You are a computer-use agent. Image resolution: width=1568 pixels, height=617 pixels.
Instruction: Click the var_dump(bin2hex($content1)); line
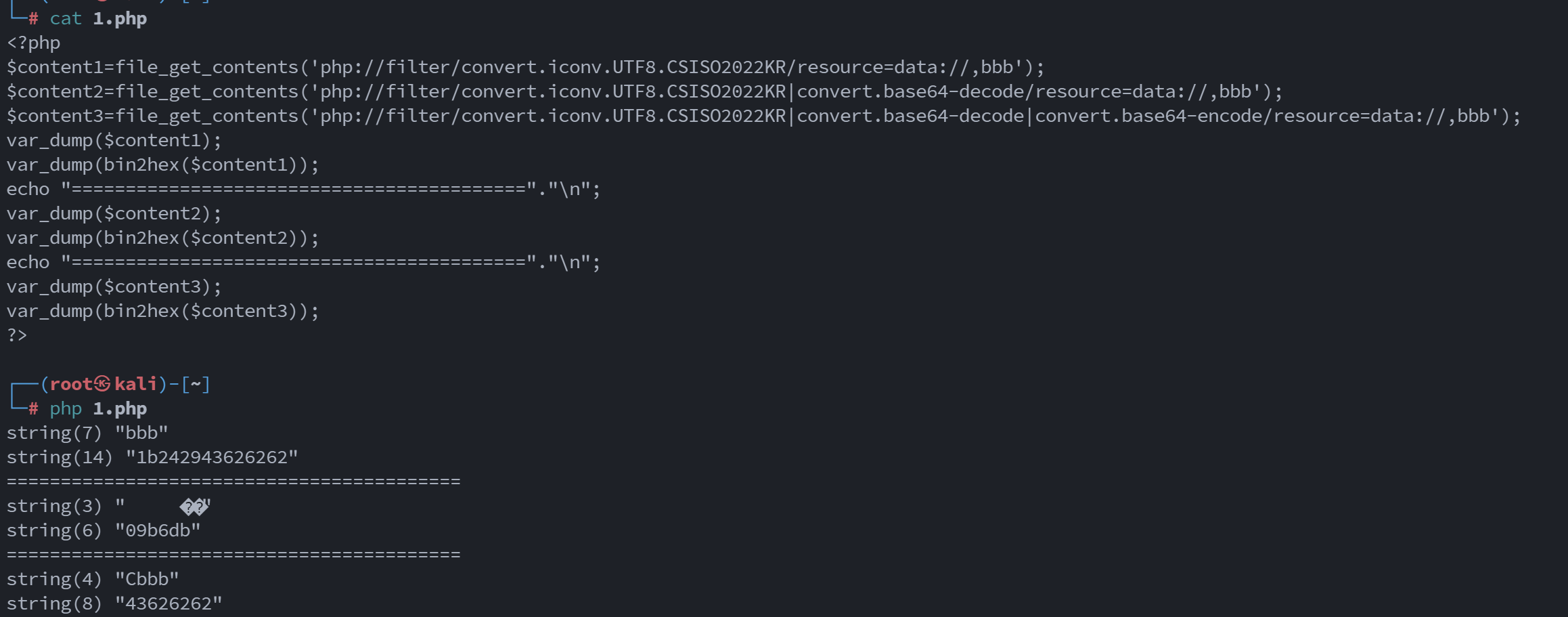point(162,165)
